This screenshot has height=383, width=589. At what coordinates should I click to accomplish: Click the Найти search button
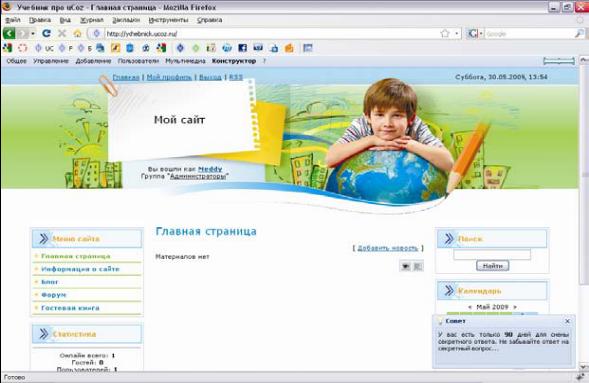pos(492,266)
